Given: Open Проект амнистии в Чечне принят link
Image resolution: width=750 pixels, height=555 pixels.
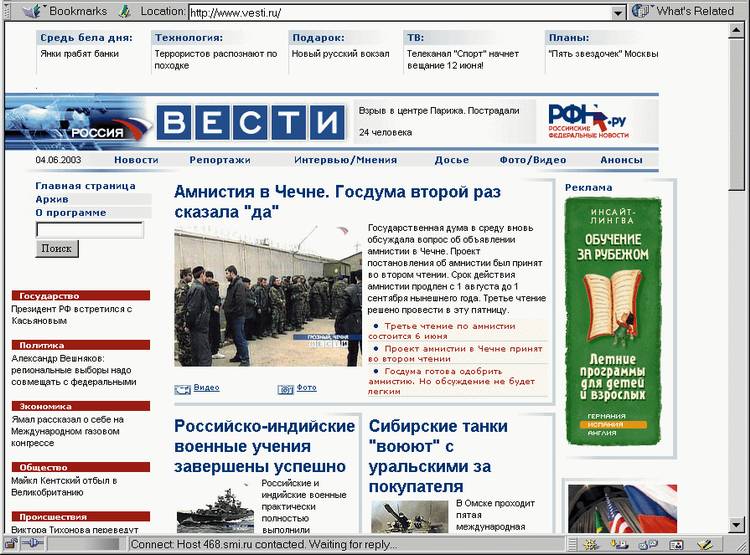Looking at the screenshot, I should [455, 354].
